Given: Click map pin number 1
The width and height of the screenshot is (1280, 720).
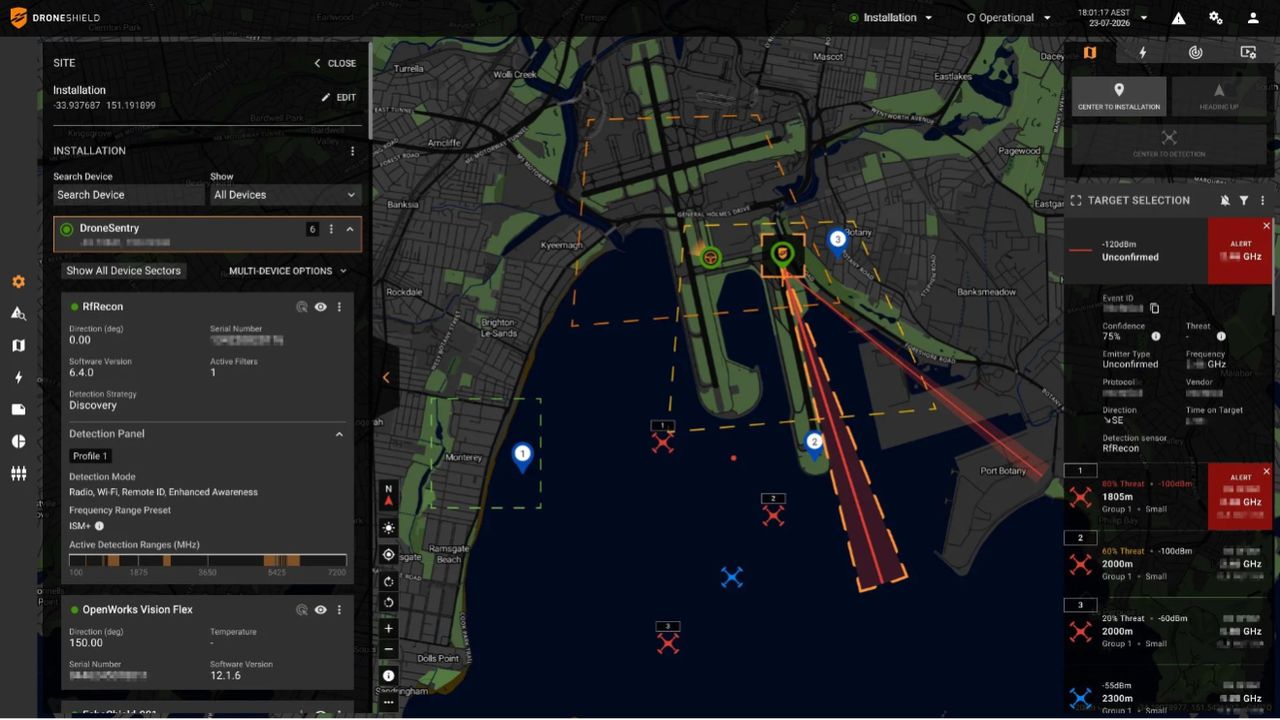Looking at the screenshot, I should tap(521, 457).
